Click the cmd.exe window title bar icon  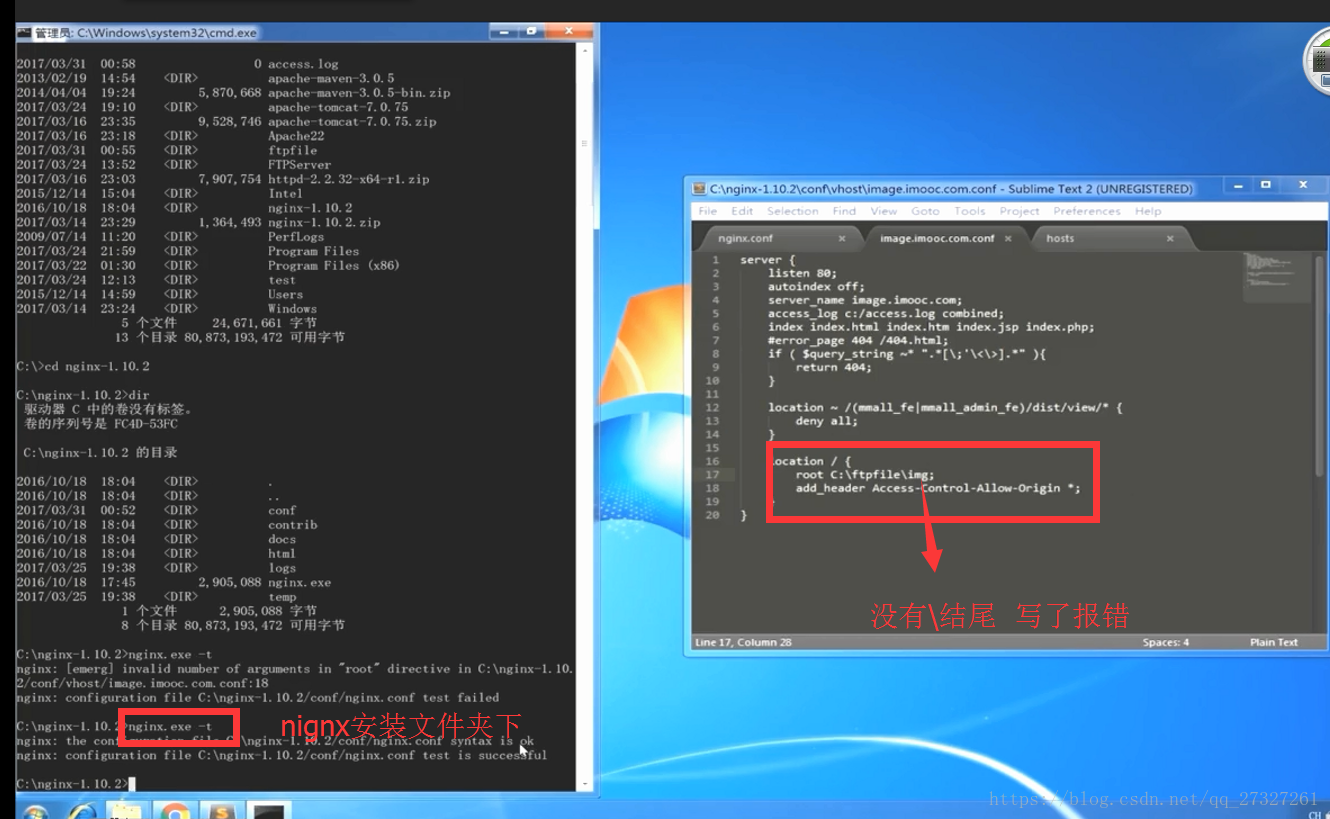pos(23,33)
